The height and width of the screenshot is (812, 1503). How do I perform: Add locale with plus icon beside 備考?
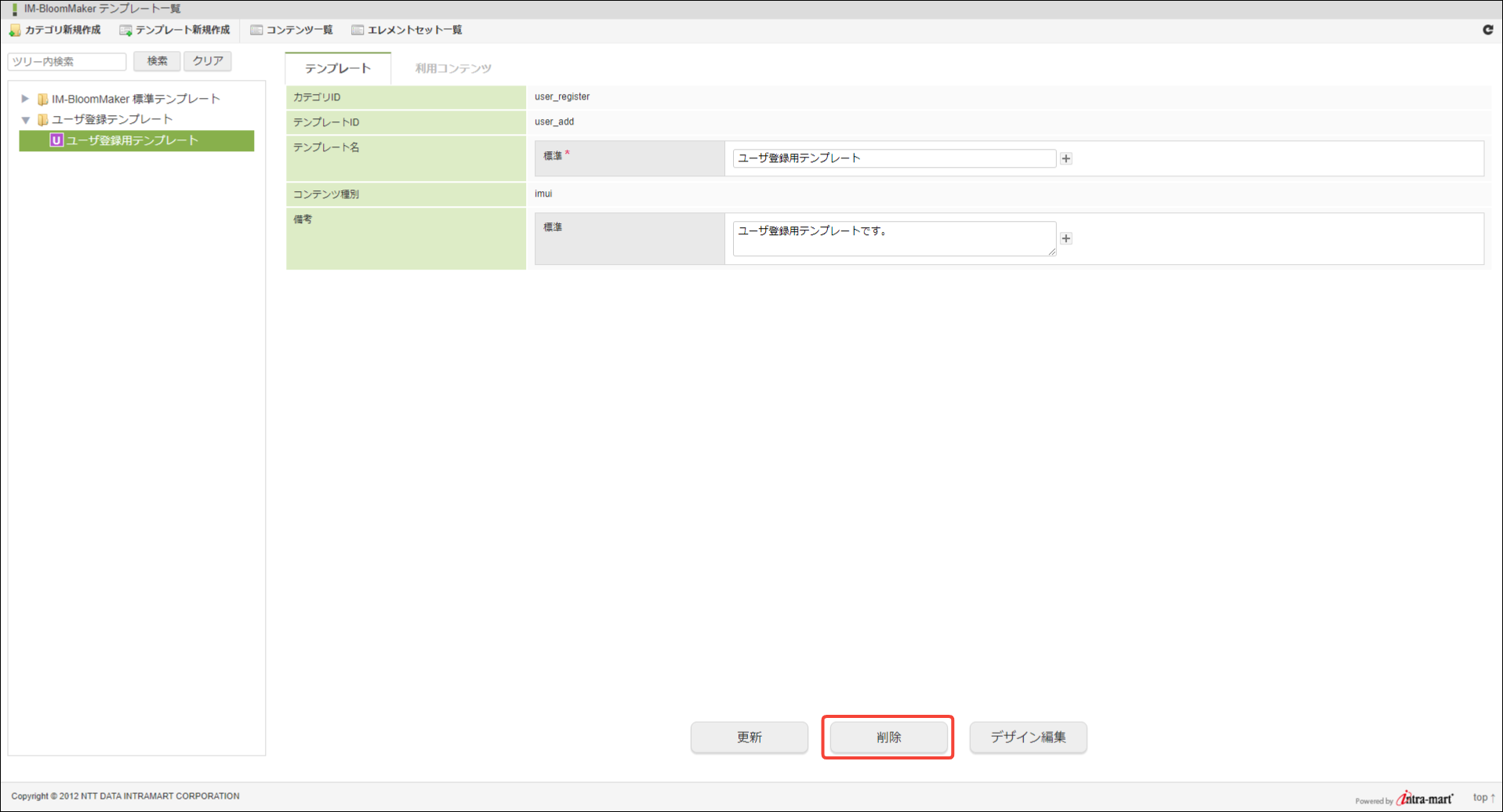(x=1066, y=238)
